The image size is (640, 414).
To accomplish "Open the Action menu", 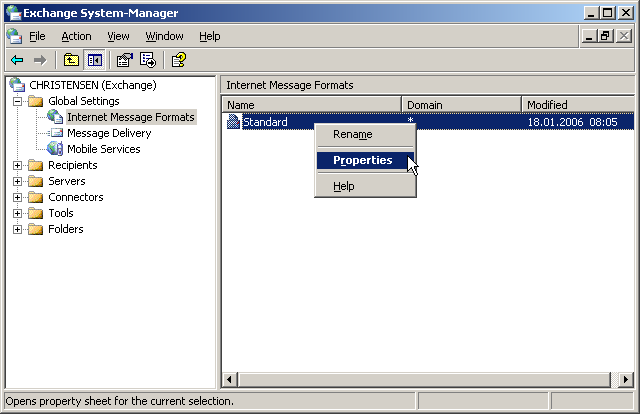I will 76,36.
